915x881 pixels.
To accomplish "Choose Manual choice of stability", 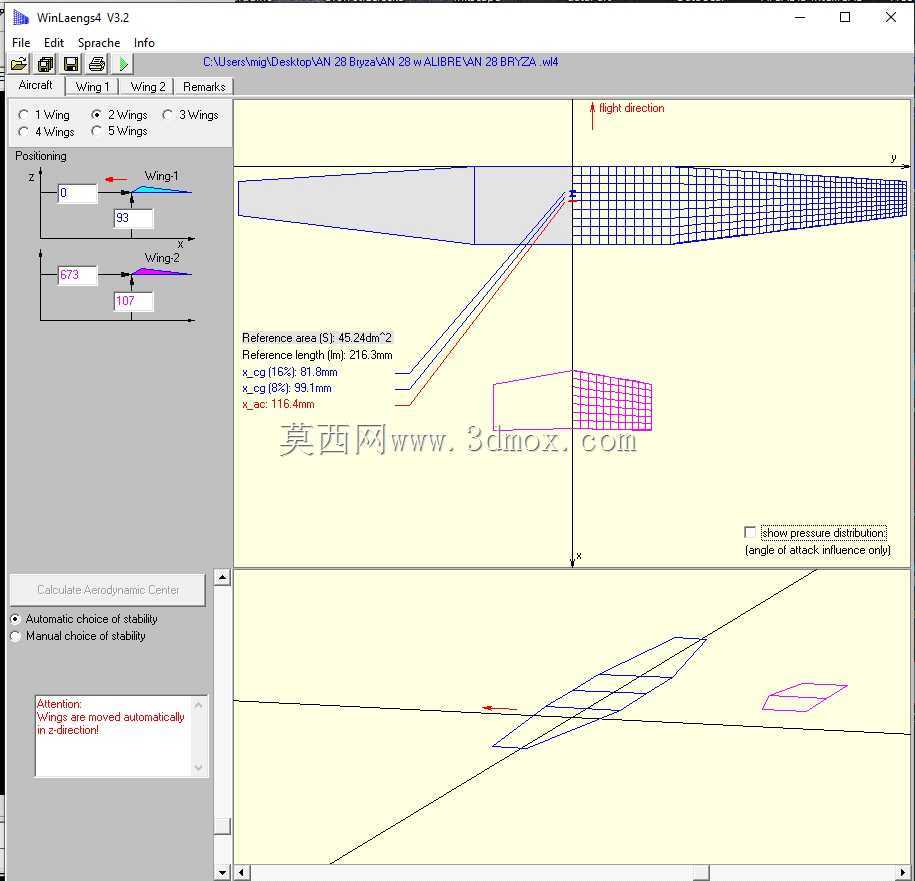I will [79, 636].
